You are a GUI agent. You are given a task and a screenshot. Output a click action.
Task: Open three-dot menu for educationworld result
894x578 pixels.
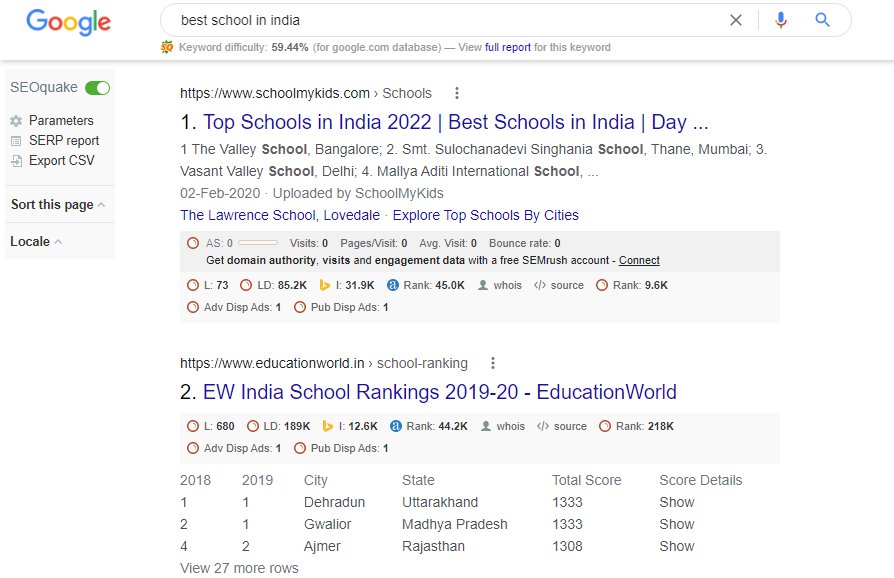pos(493,363)
